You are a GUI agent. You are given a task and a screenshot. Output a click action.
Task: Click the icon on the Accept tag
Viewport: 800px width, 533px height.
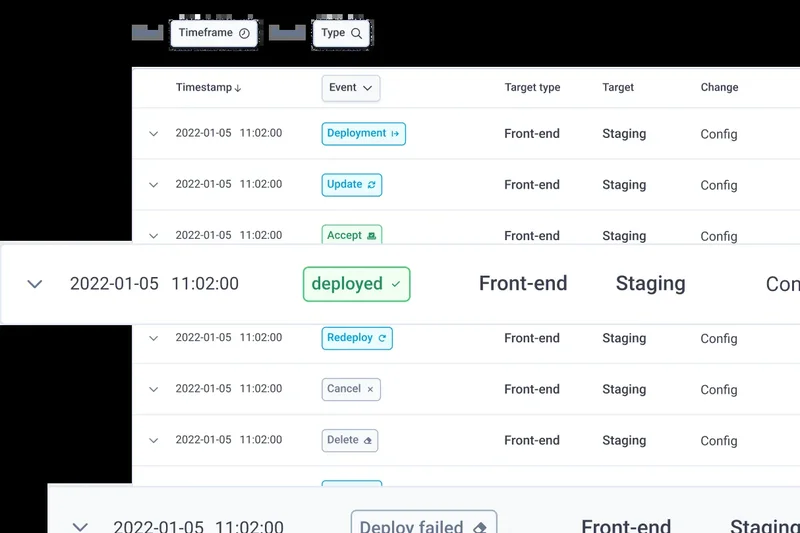tap(372, 236)
